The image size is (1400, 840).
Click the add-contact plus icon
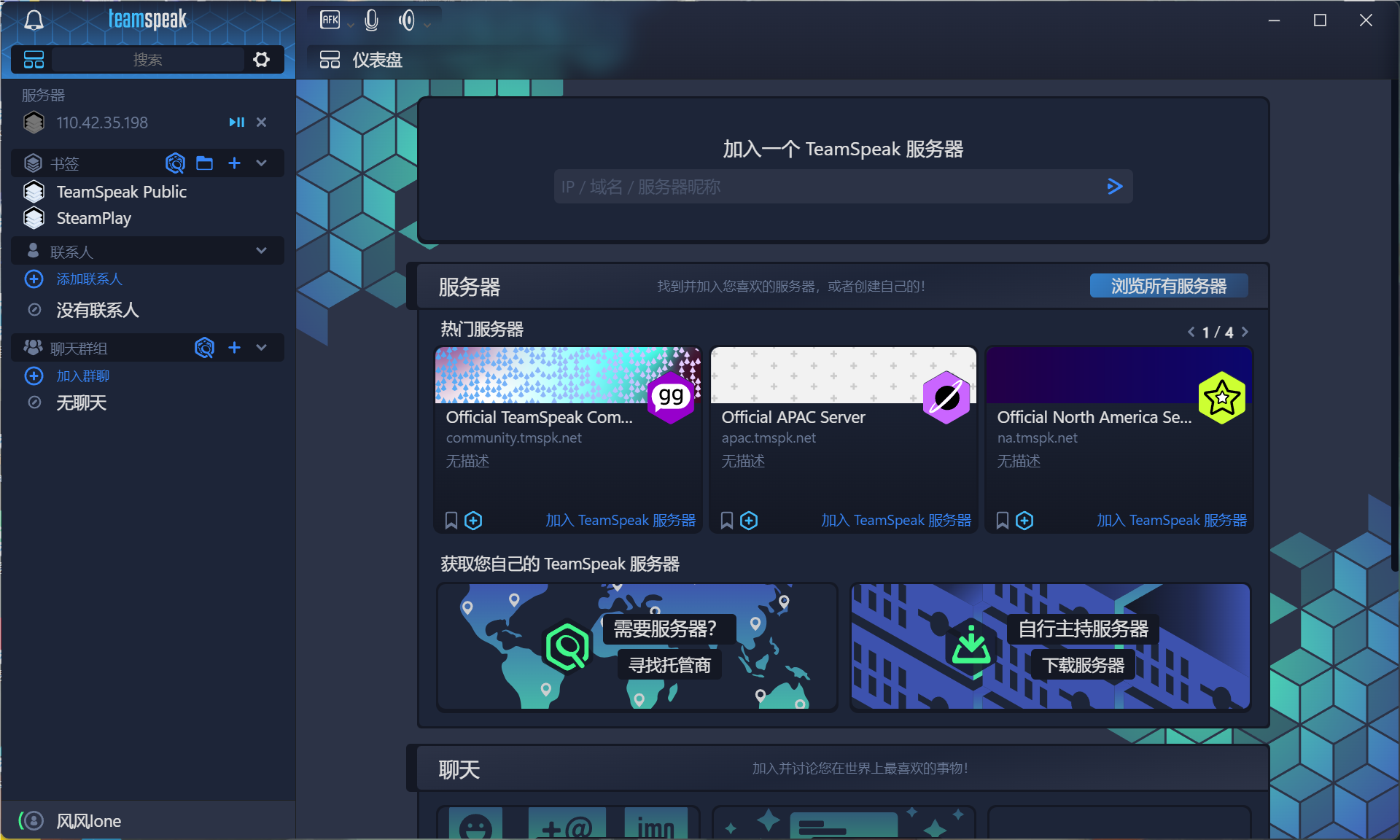pos(34,279)
